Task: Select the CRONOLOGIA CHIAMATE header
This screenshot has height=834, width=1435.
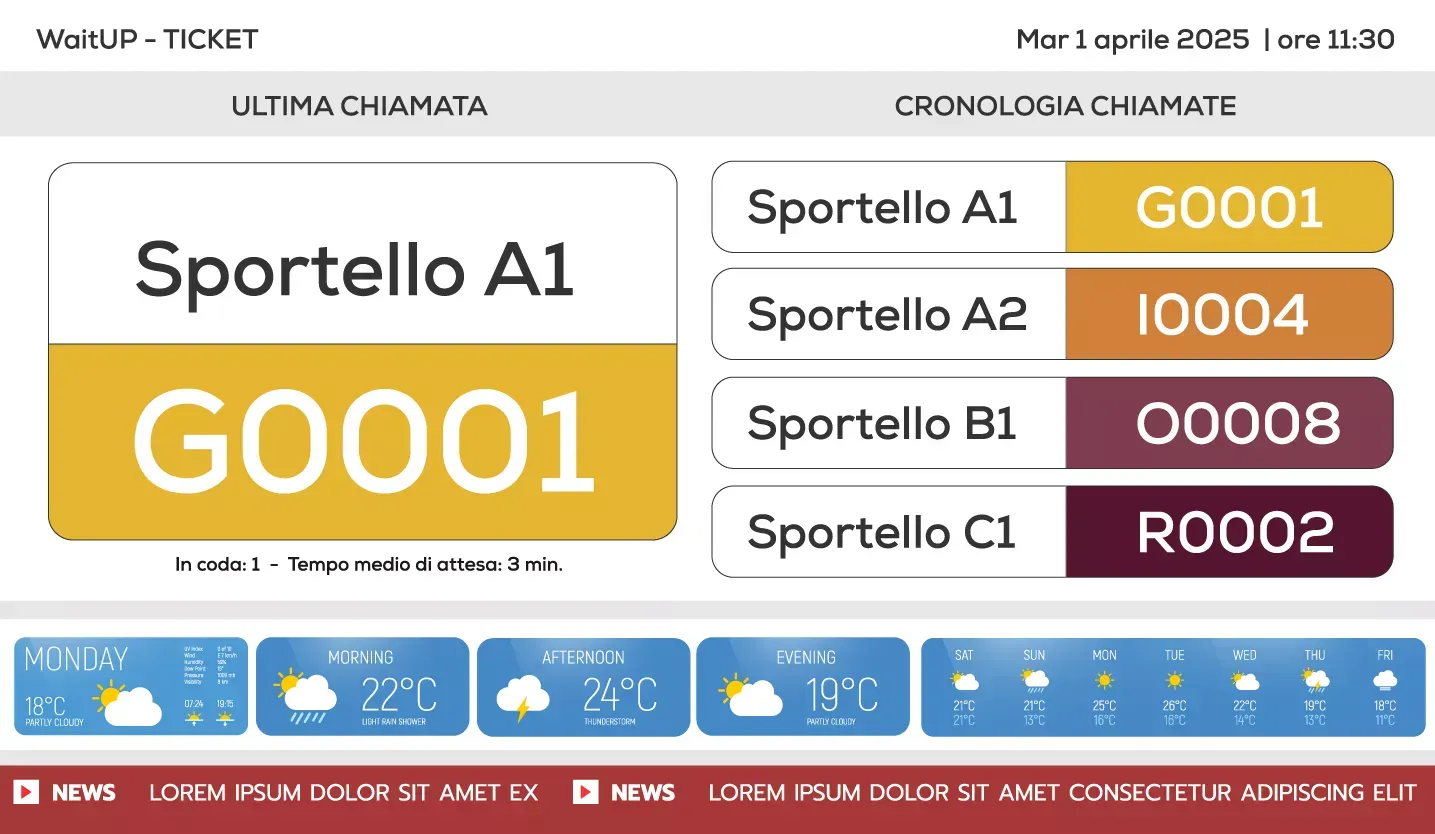Action: pos(1065,106)
